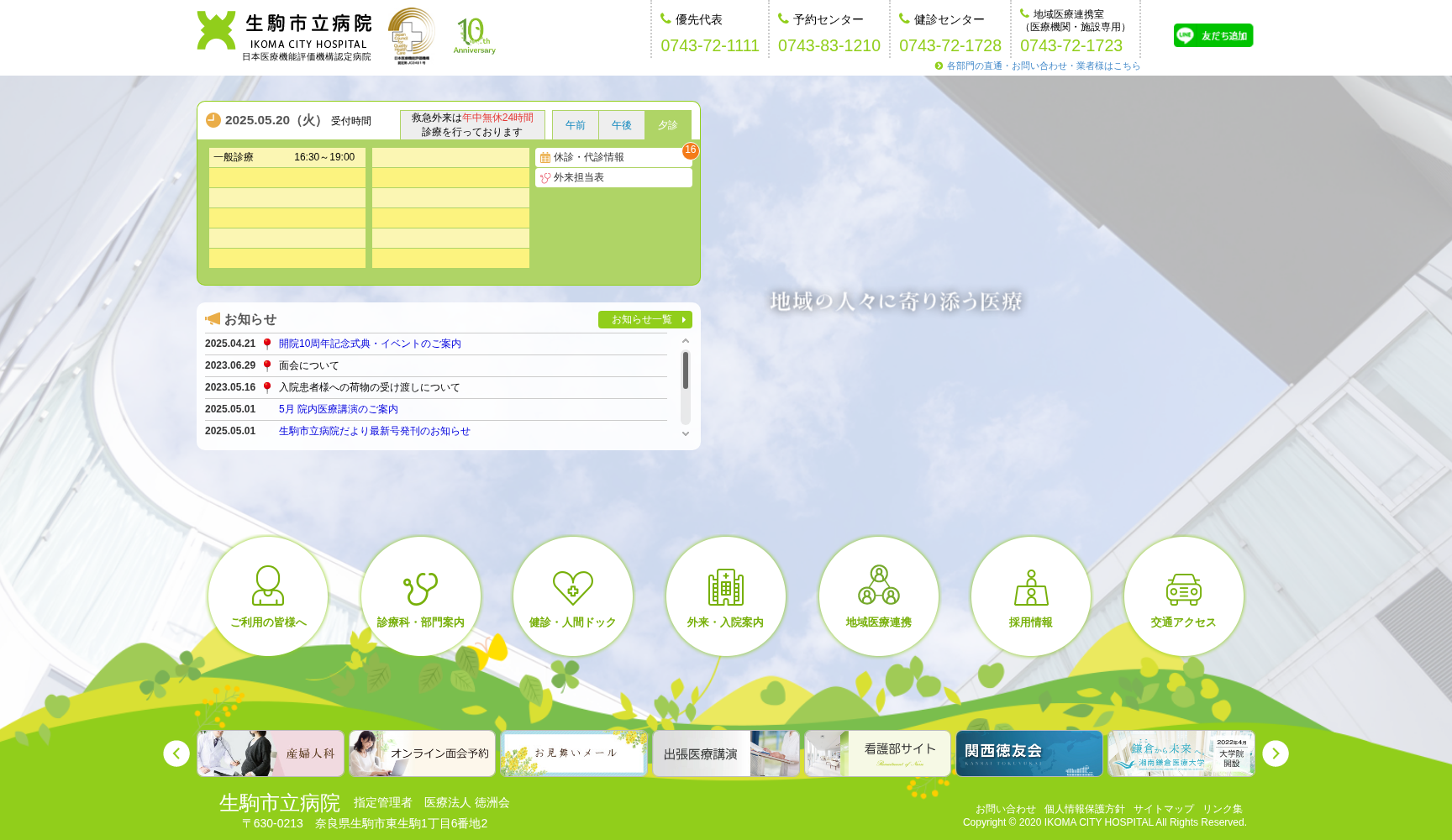Click the LINE 友だち追加 button
This screenshot has width=1452, height=840.
(1213, 35)
